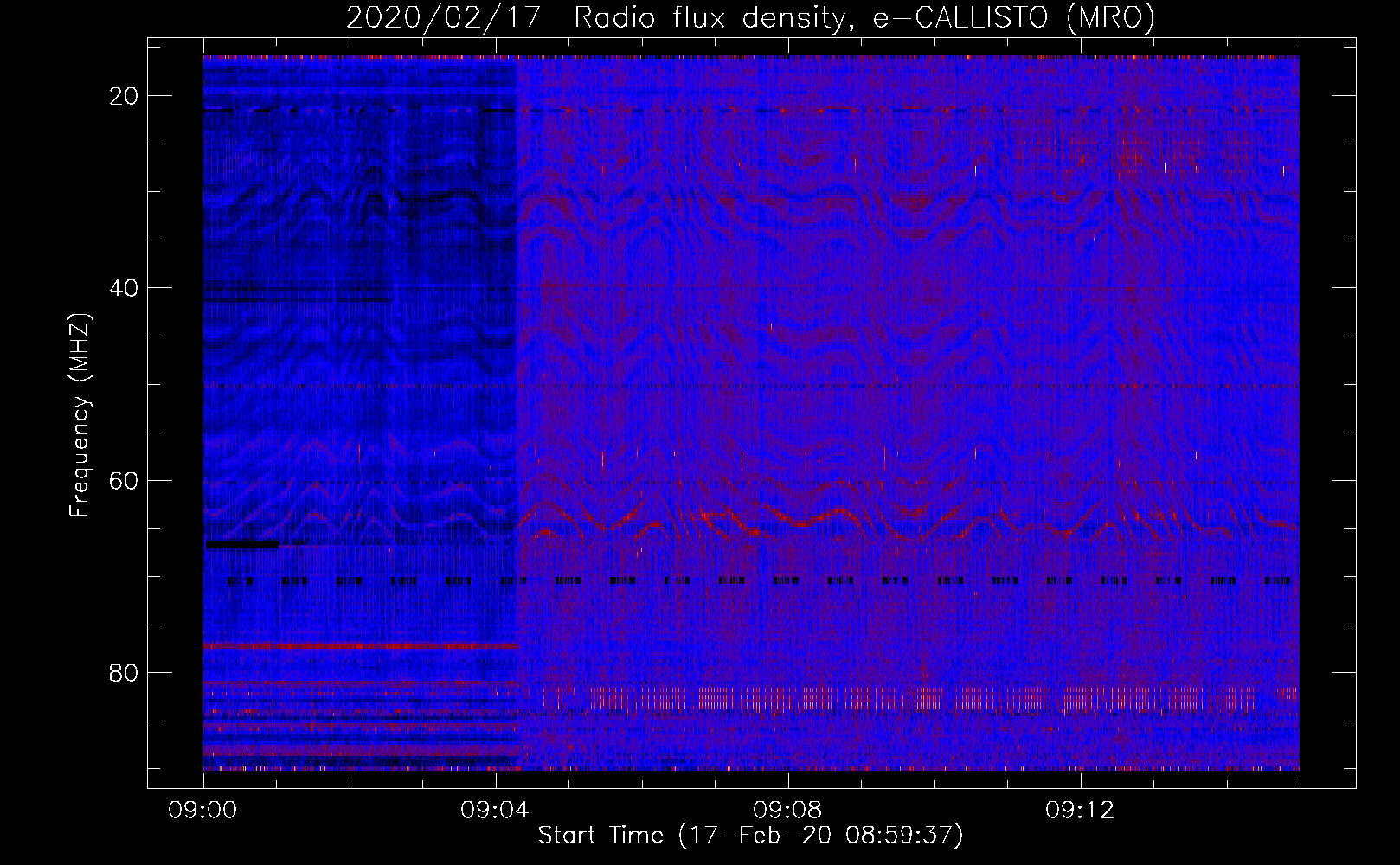Click the '80' frequency tick label
The width and height of the screenshot is (1400, 865).
pos(125,672)
